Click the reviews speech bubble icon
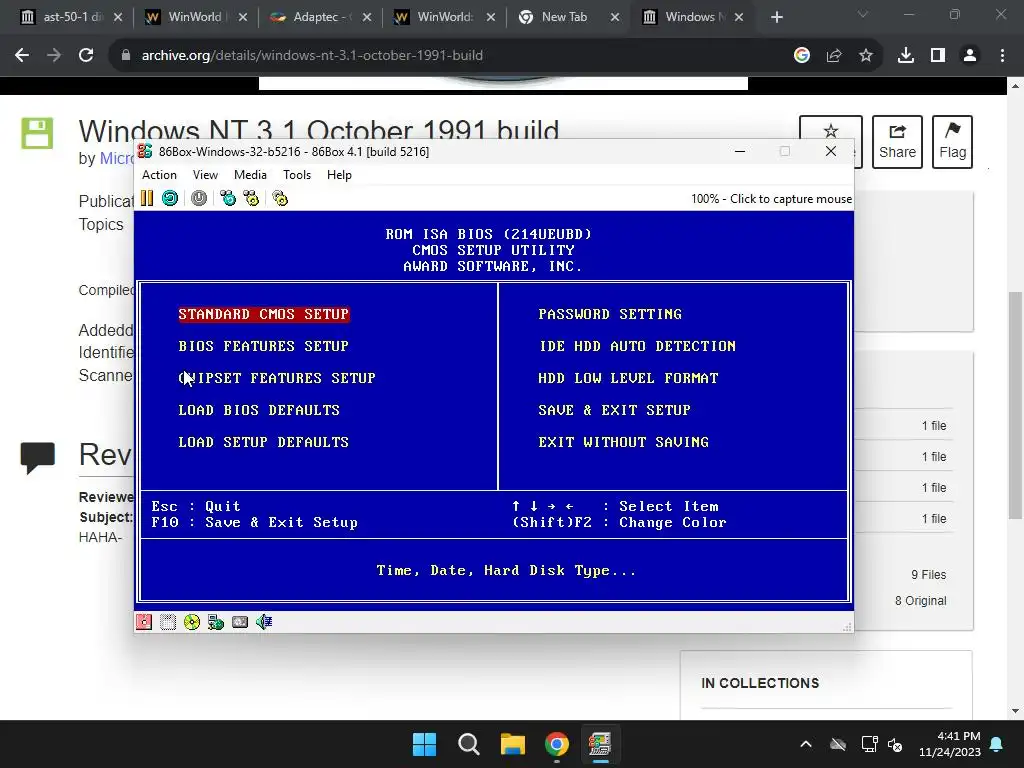The width and height of the screenshot is (1024, 768). pyautogui.click(x=37, y=458)
